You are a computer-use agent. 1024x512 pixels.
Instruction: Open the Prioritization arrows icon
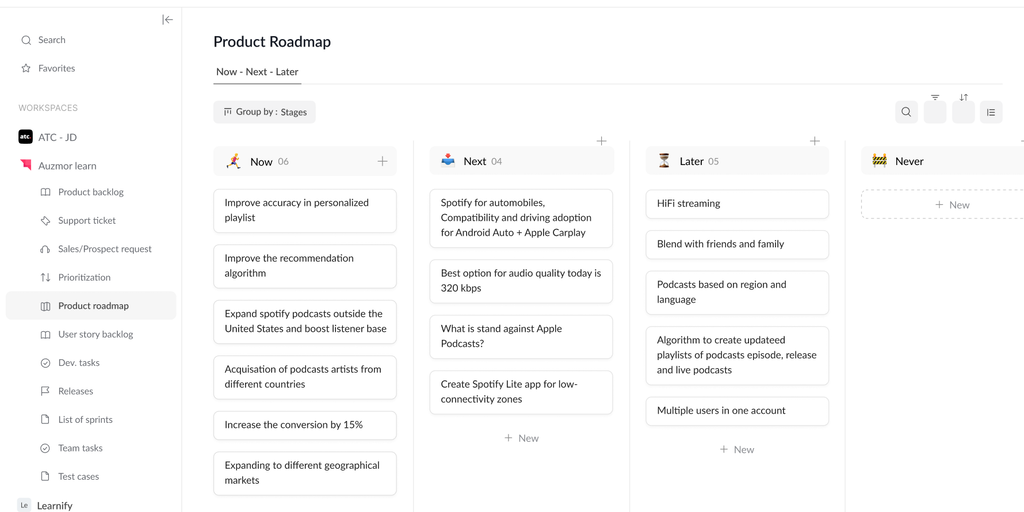pos(45,278)
